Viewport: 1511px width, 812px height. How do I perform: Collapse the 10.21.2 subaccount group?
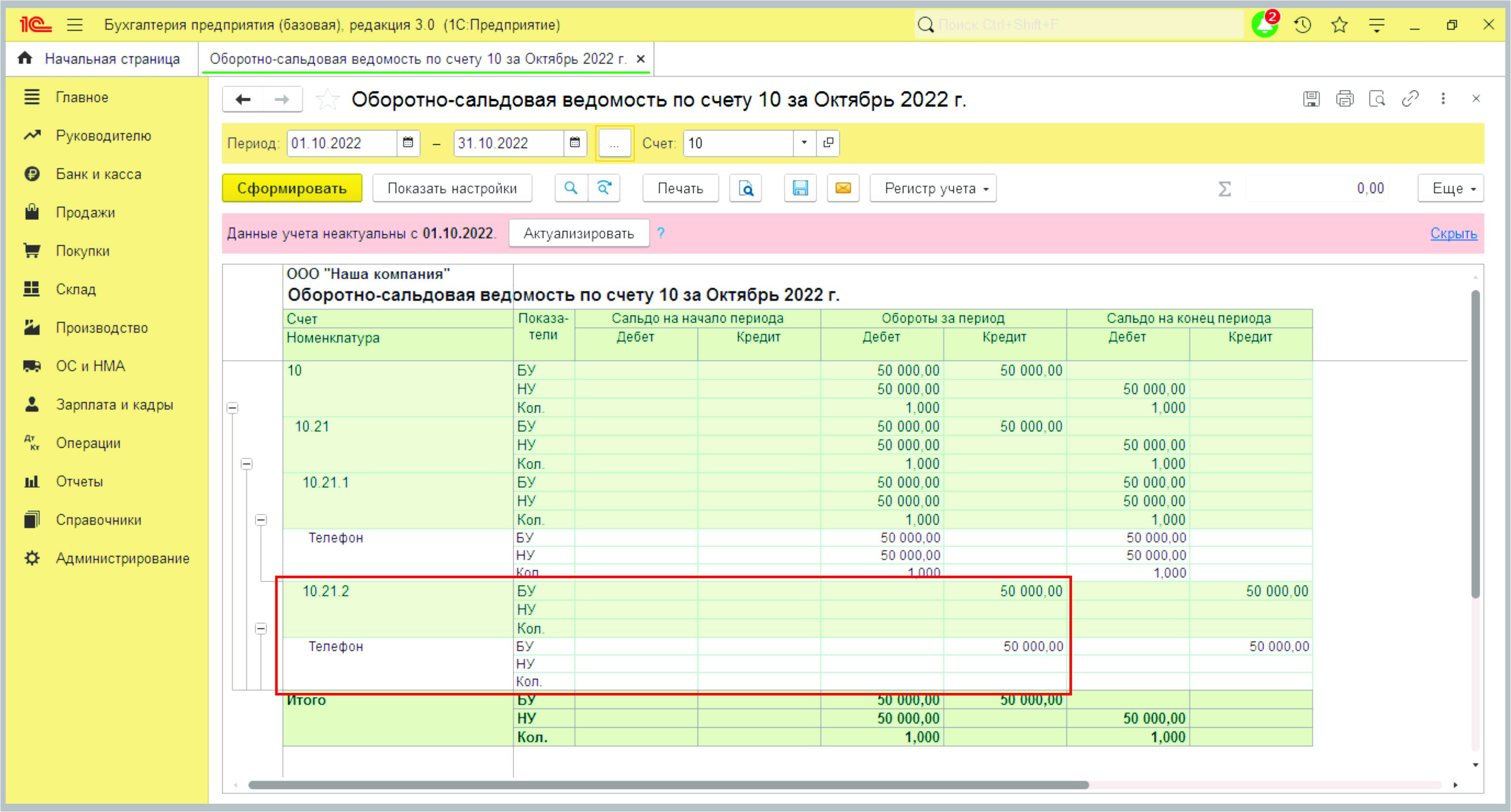[x=261, y=629]
